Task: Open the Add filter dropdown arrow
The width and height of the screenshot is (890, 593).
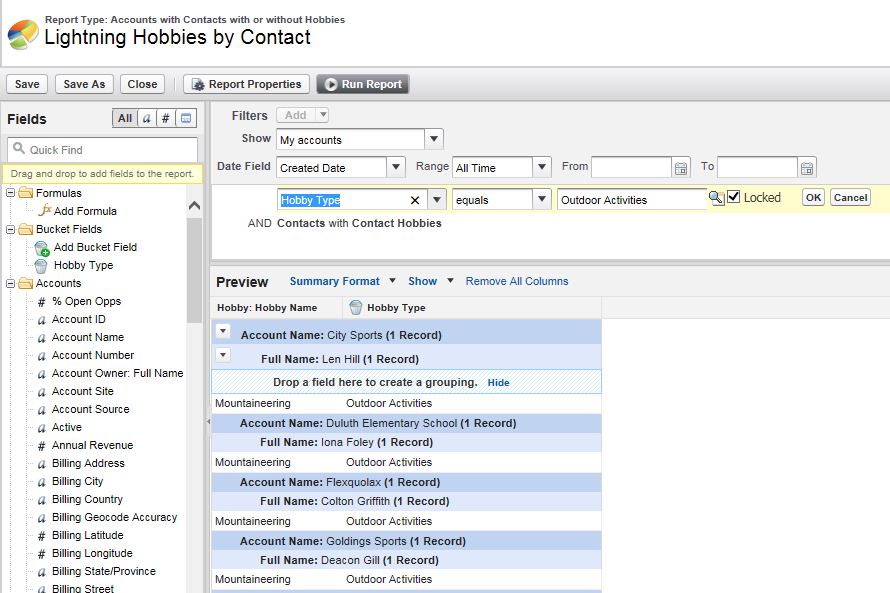Action: [322, 115]
